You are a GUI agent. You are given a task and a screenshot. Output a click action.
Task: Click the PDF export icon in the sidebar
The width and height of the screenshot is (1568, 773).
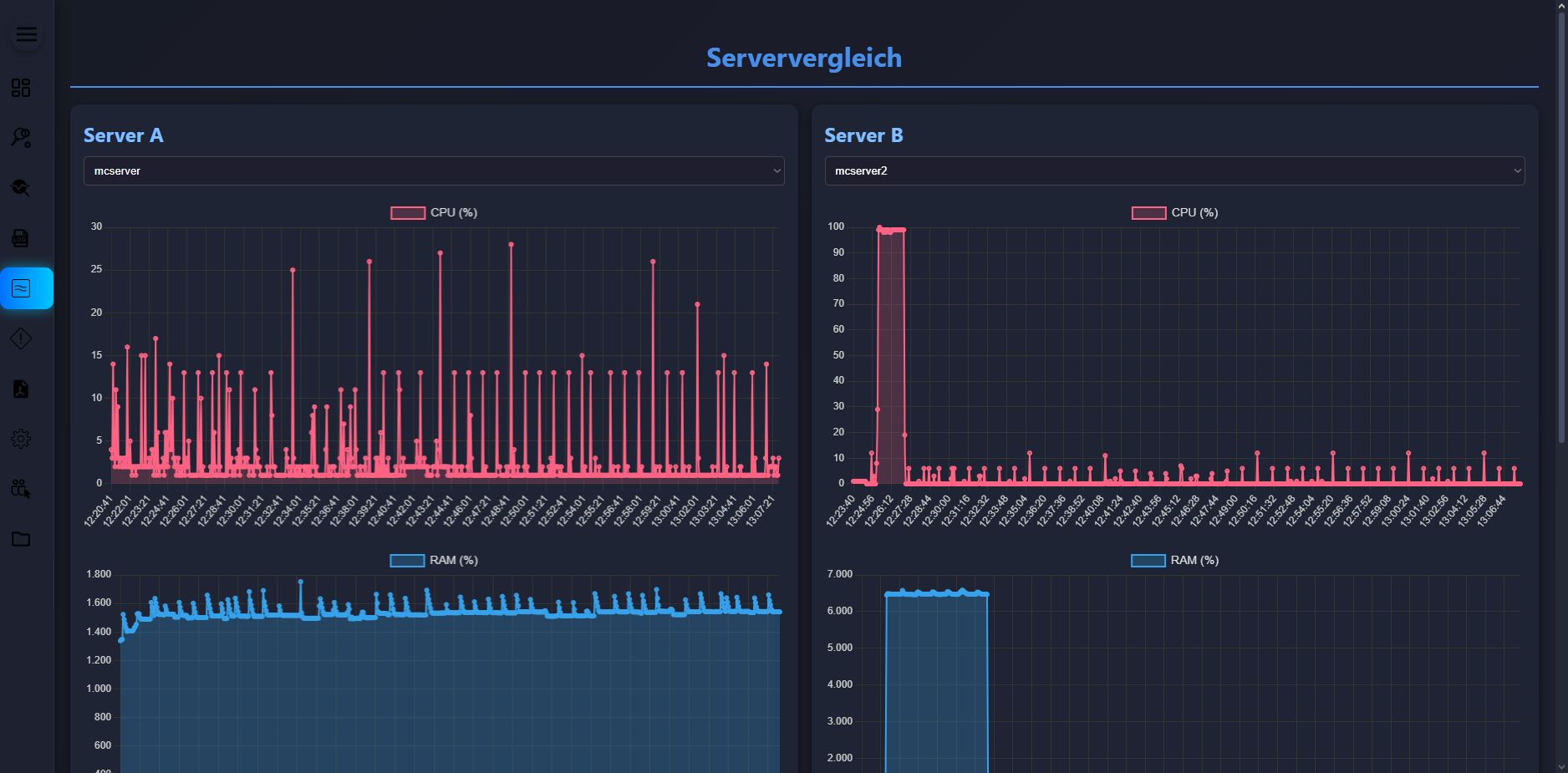21,389
